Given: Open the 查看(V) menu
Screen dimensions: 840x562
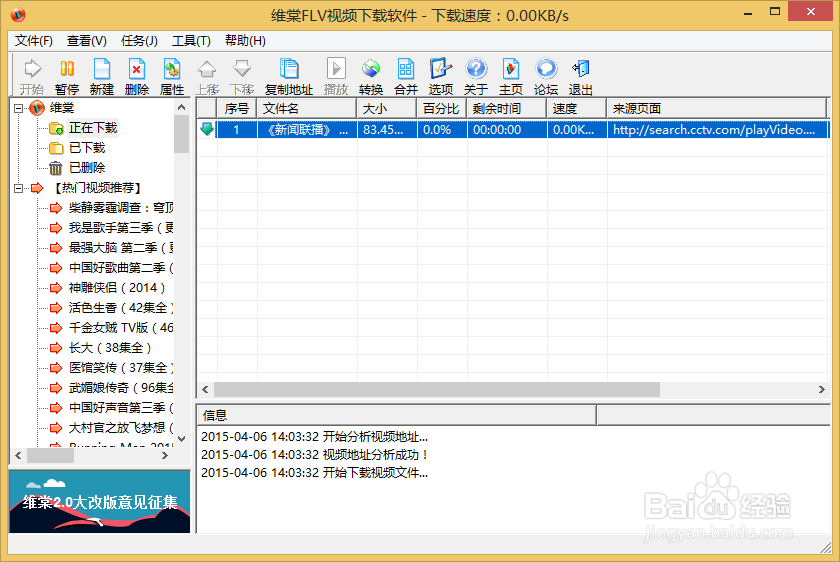Looking at the screenshot, I should click(x=87, y=41).
